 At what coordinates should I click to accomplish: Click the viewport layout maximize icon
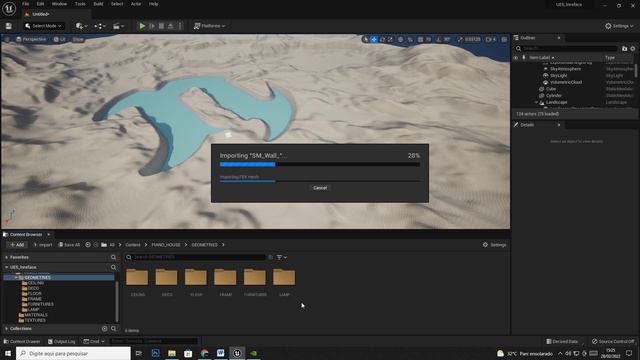(504, 39)
